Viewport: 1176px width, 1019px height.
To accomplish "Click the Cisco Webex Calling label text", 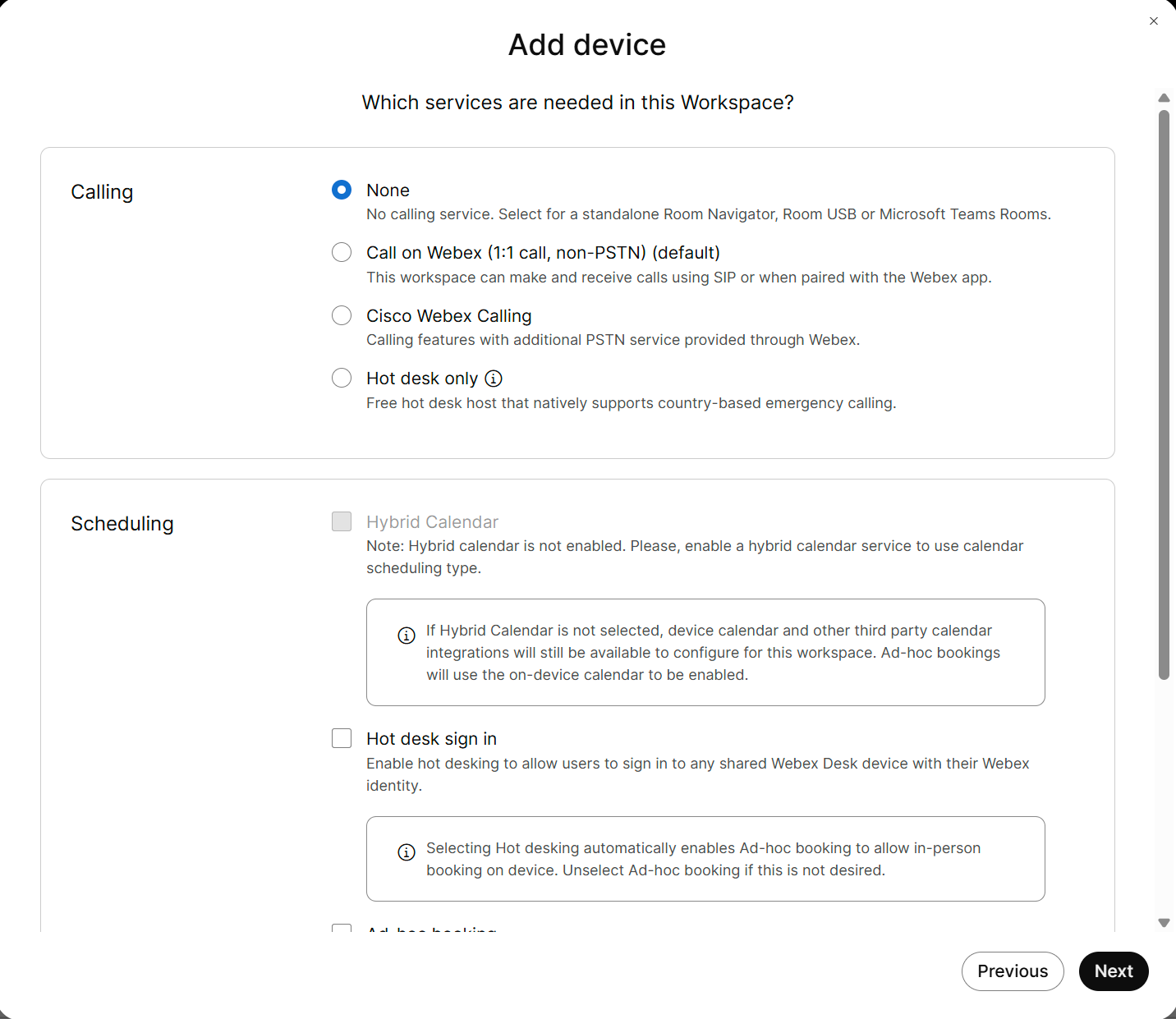I will pos(449,316).
